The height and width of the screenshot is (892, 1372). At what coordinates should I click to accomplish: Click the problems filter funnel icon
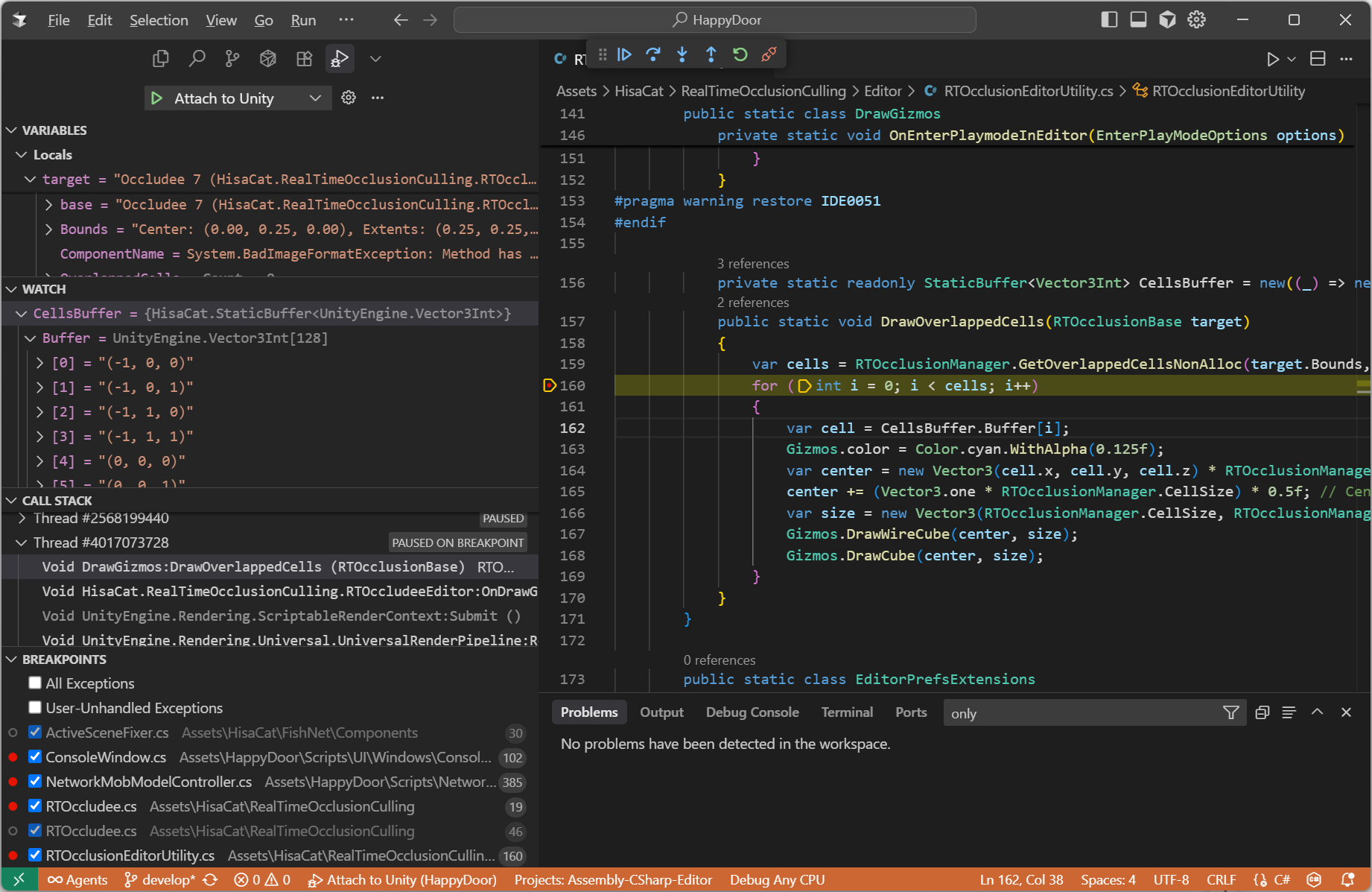coord(1231,713)
